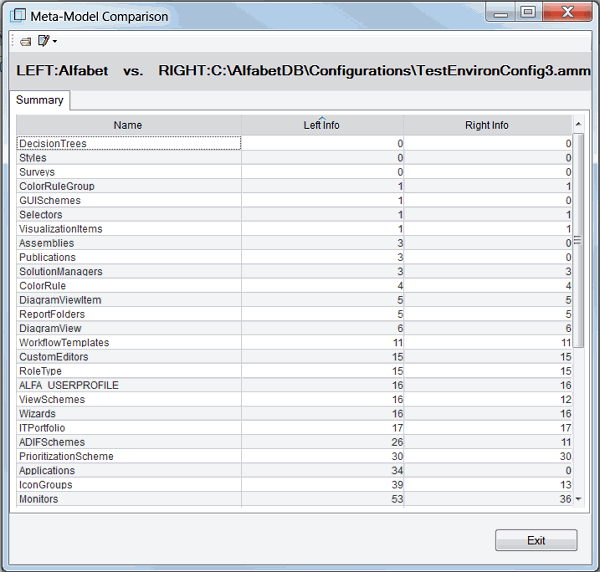This screenshot has height=572, width=600.
Task: Minimize the Meta-Model Comparison window
Action: (500, 12)
